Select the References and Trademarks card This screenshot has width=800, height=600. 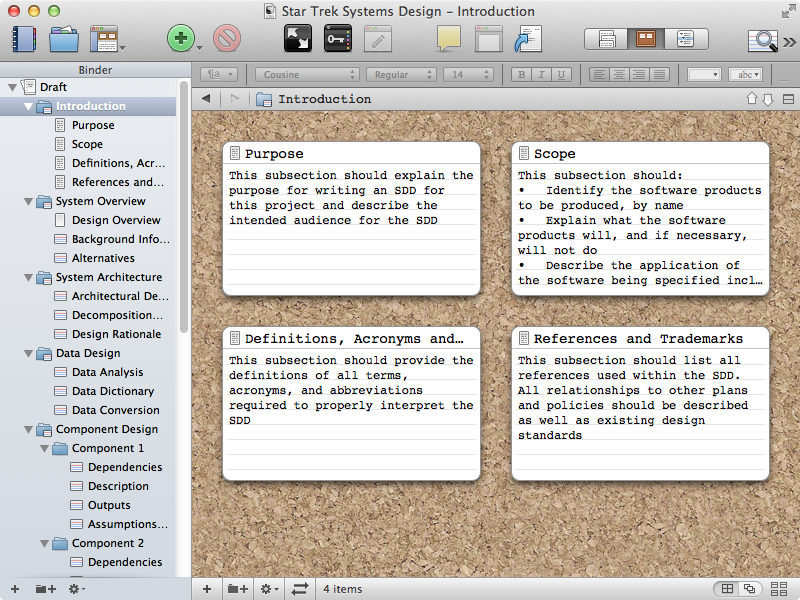tap(640, 404)
